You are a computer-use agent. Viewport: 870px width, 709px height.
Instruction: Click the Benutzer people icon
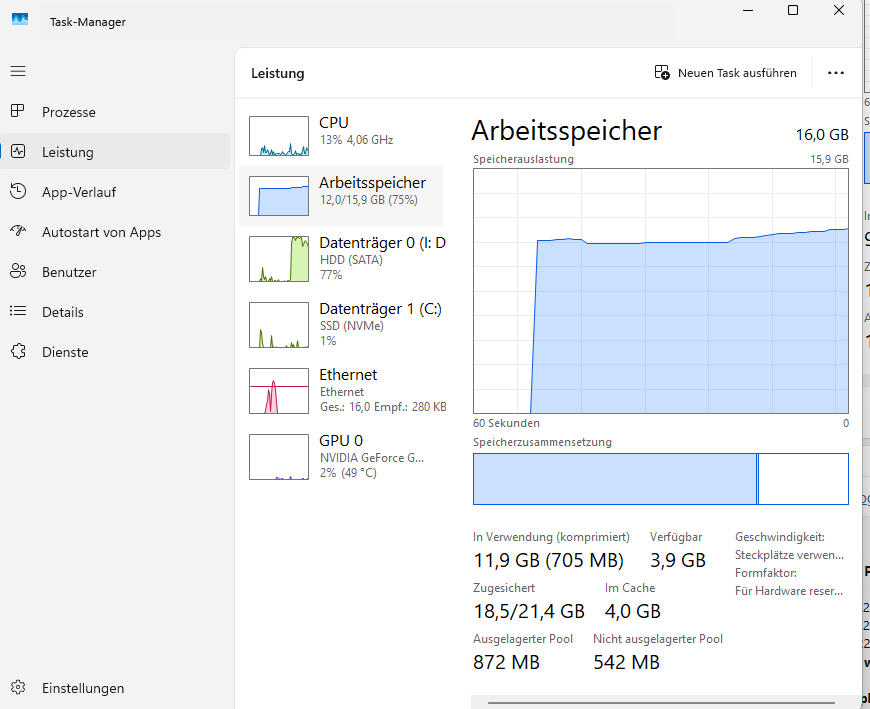18,271
